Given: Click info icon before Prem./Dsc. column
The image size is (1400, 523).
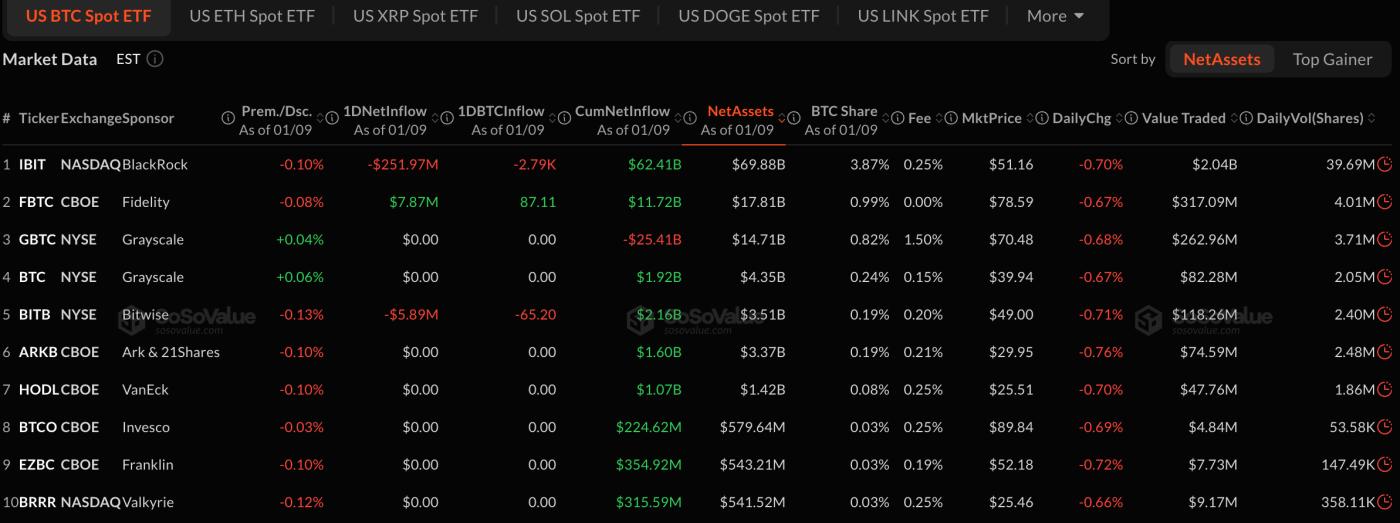Looking at the screenshot, I should [228, 118].
